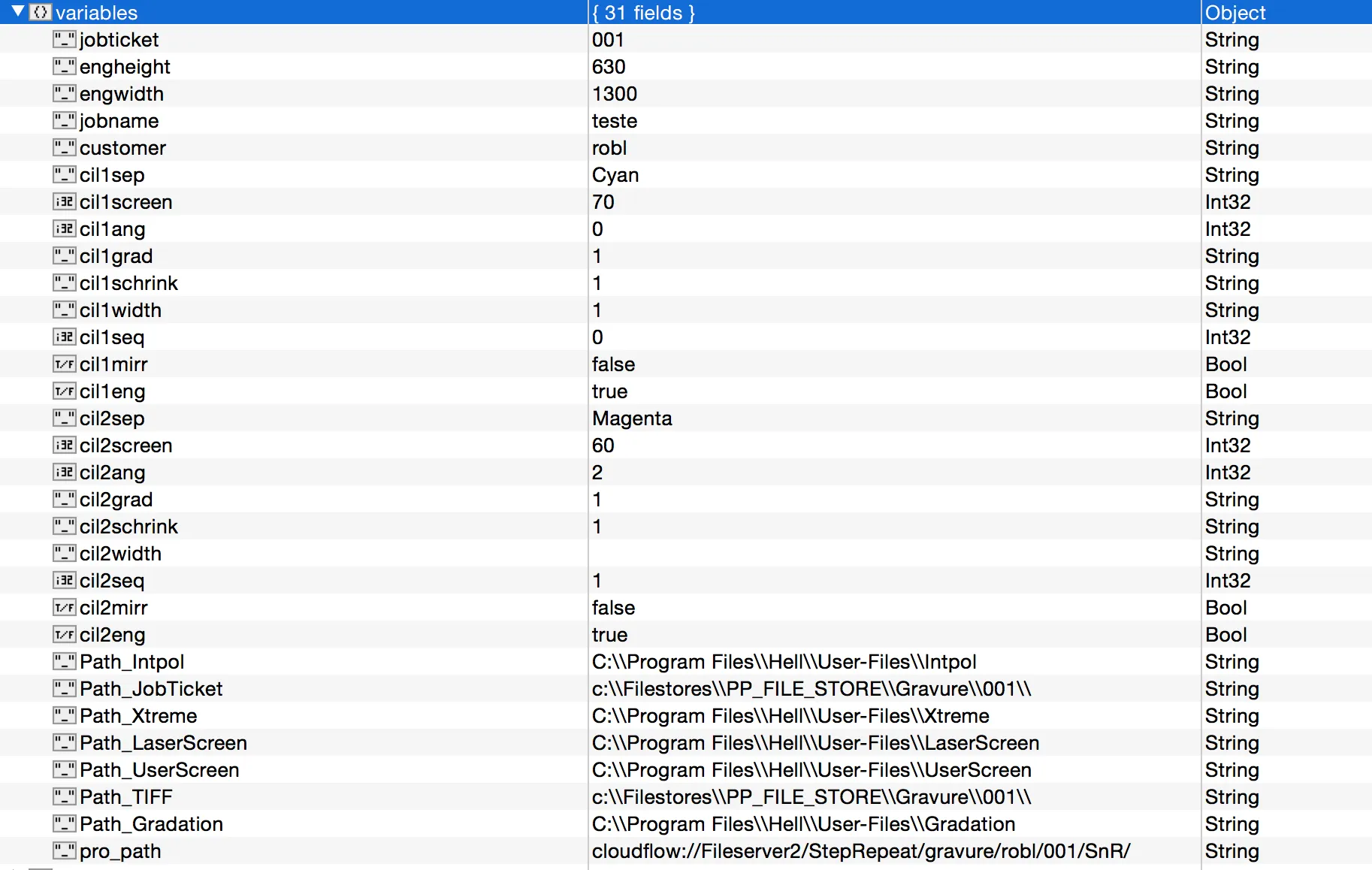Click the object icon beside variables
The width and height of the screenshot is (1372, 870).
pos(41,12)
